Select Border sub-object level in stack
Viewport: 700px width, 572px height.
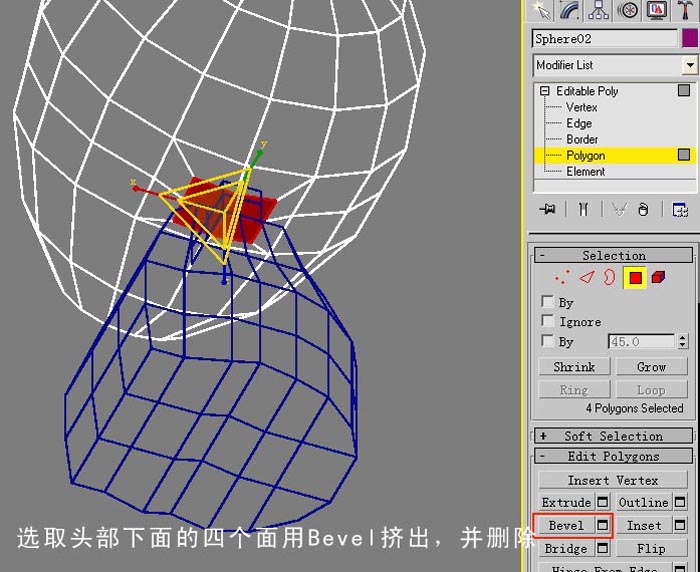[582, 139]
